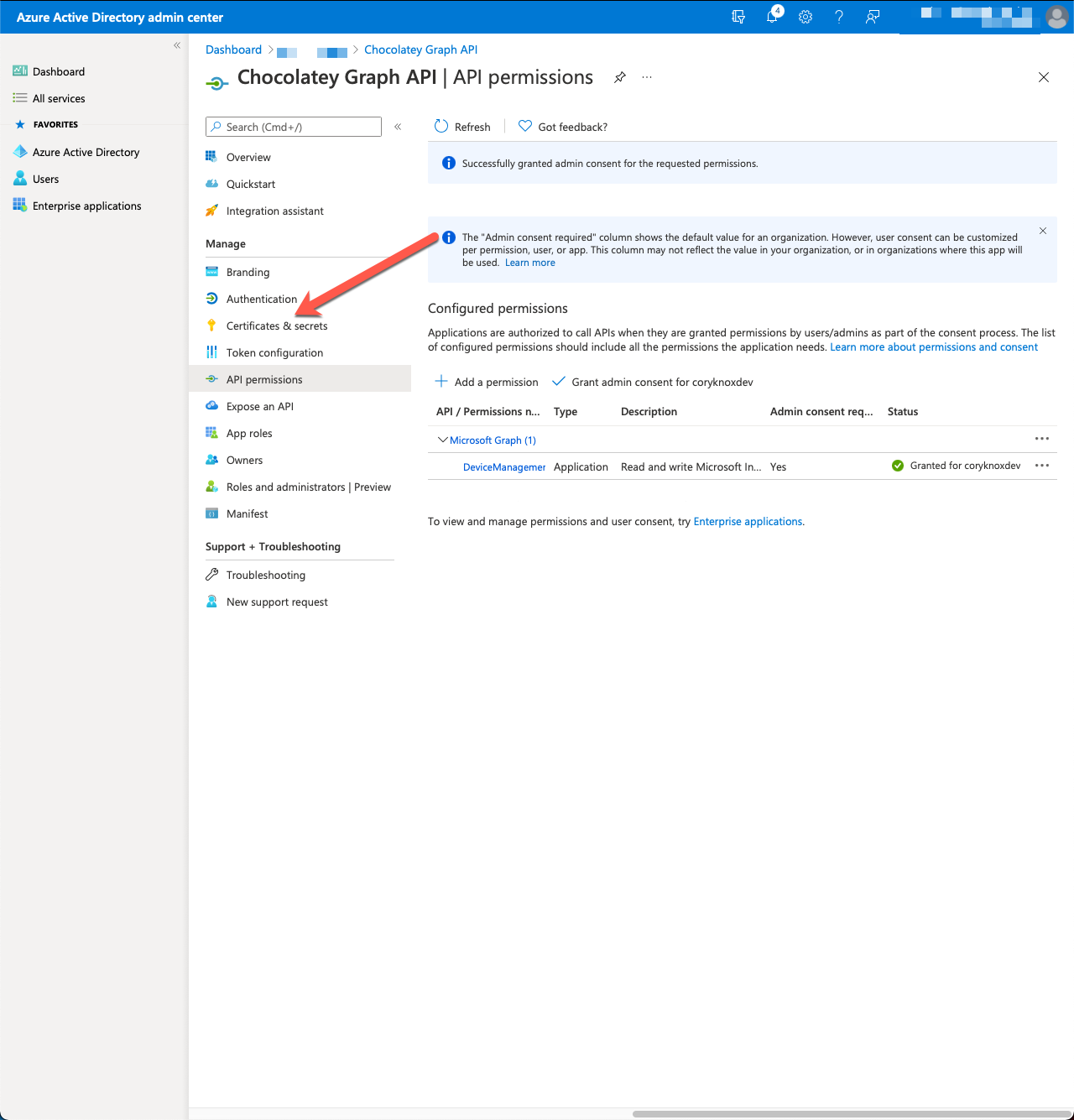
Task: Open Roles and administrators Preview
Action: [x=308, y=487]
